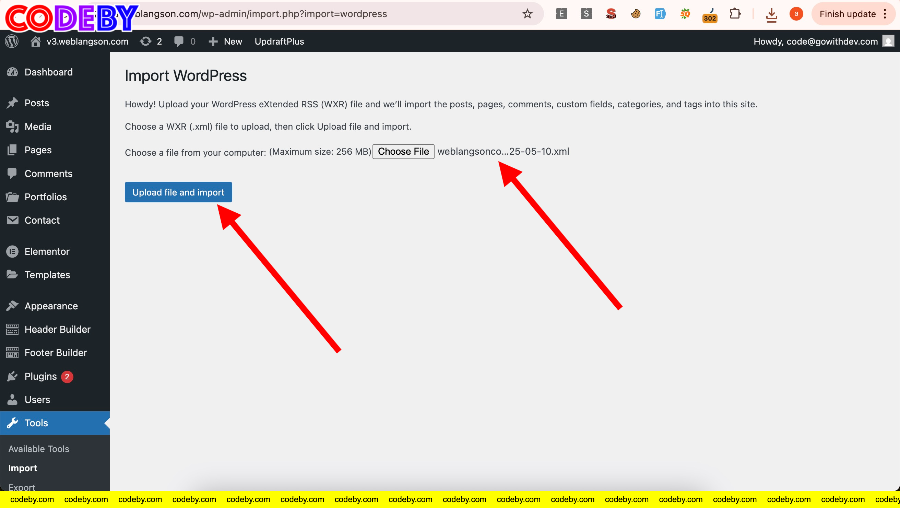The image size is (900, 508).
Task: Click the red S extension icon
Action: pyautogui.click(x=611, y=14)
